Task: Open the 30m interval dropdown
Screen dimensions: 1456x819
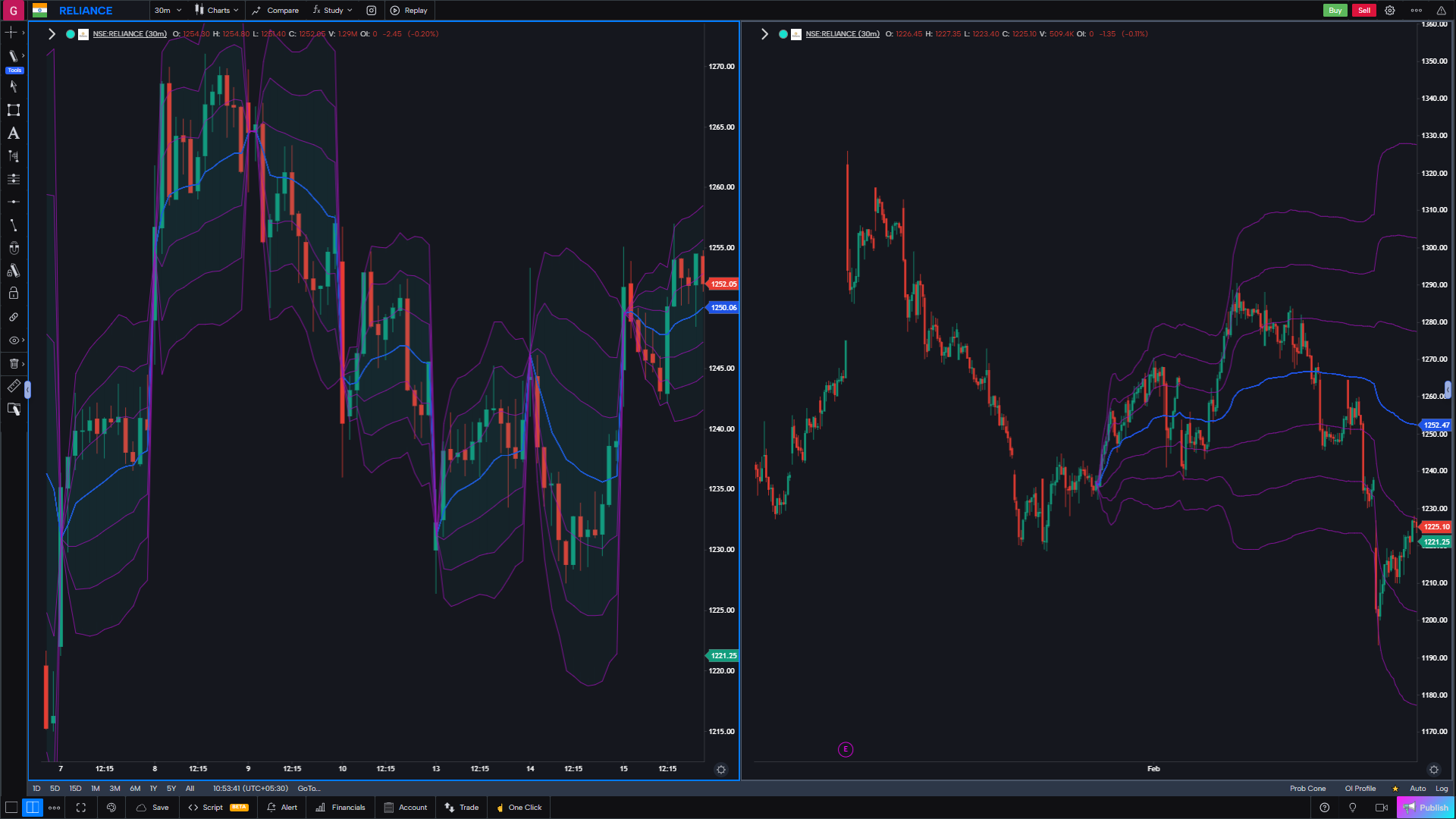Action: point(165,11)
